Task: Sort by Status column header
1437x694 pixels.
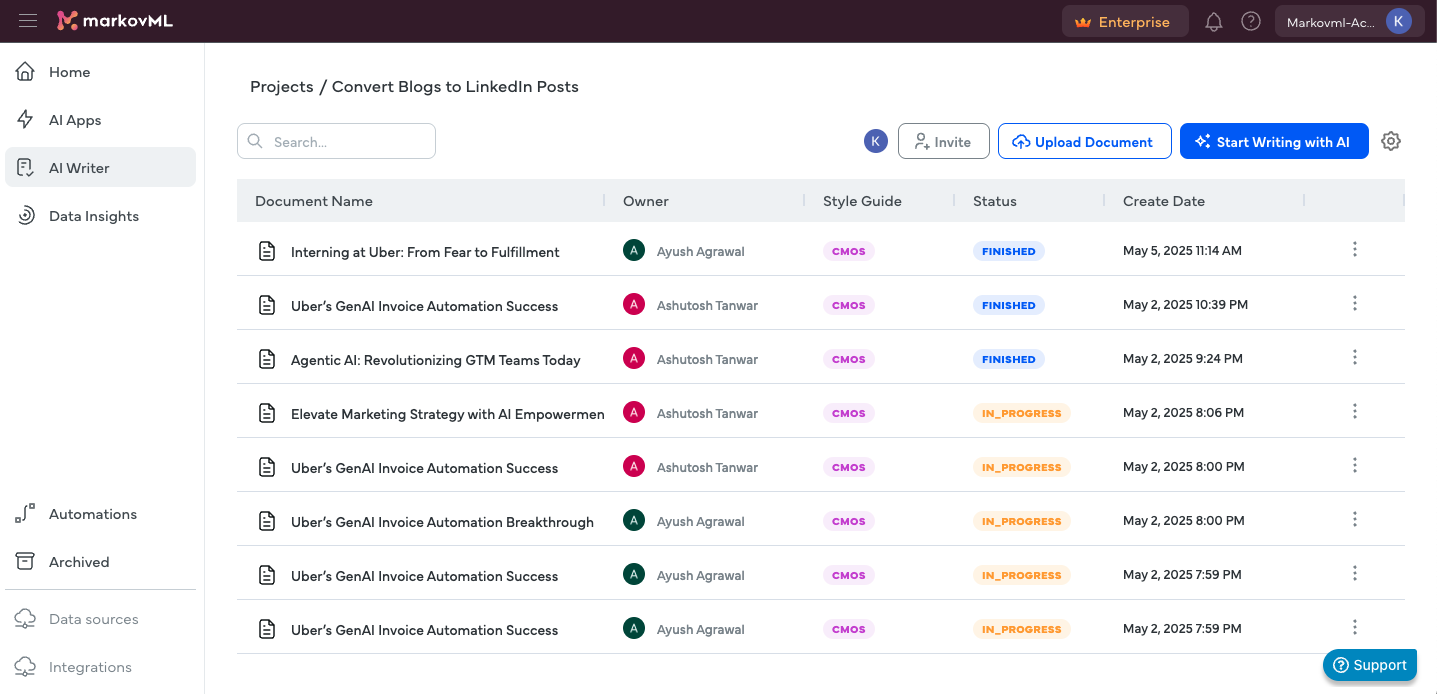Action: 995,201
